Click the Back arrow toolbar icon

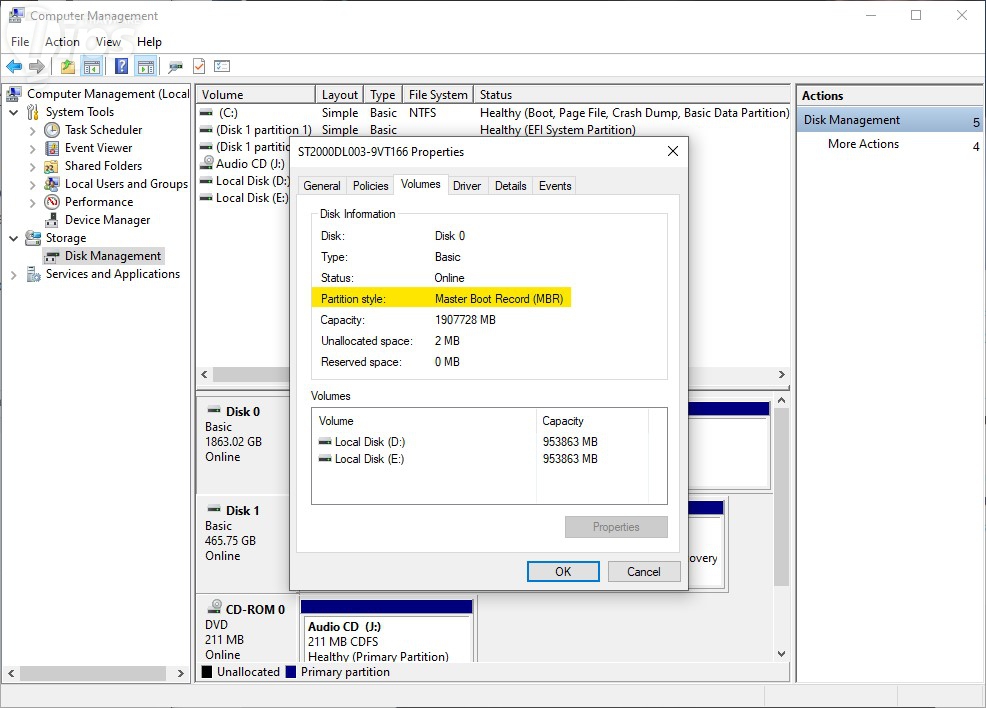[x=14, y=67]
